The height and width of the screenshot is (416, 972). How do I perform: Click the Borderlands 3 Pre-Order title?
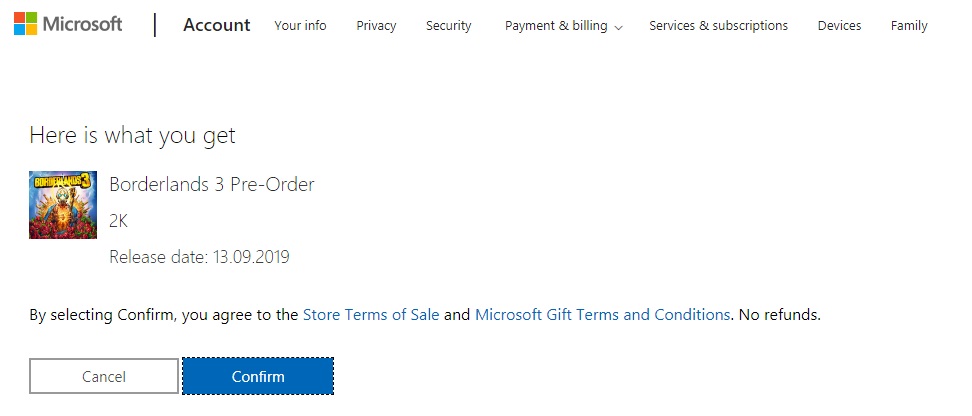click(x=212, y=184)
